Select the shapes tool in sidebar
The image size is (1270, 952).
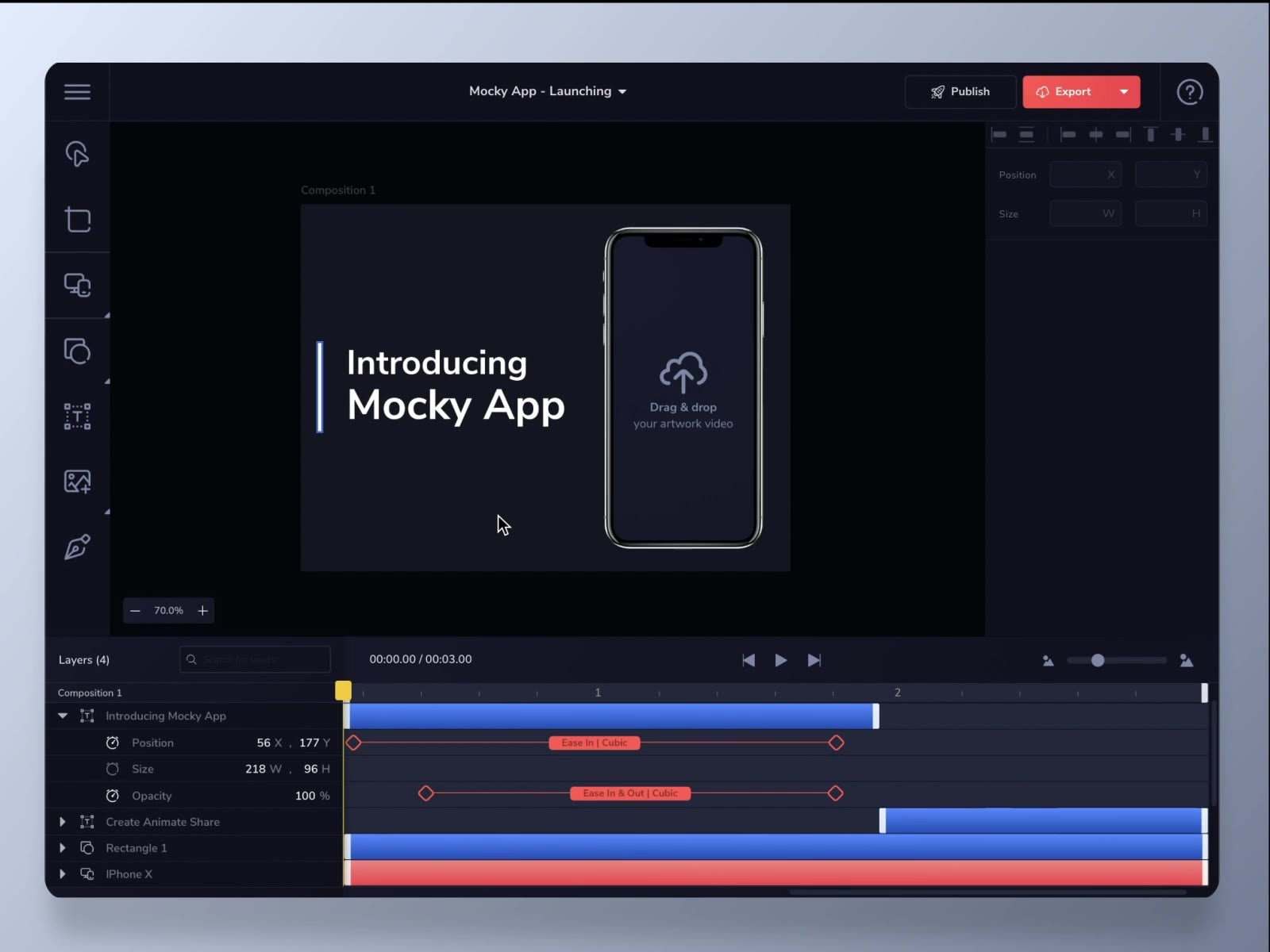tap(77, 351)
